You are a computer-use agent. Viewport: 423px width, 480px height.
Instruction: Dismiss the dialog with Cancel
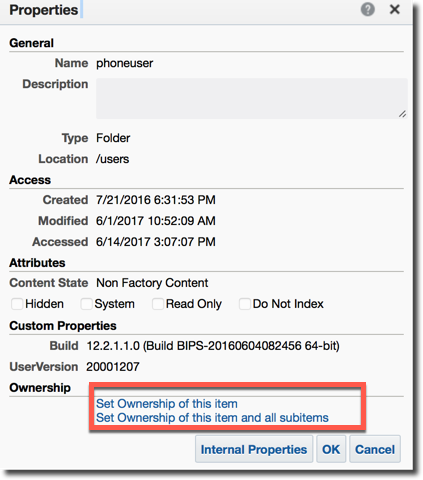375,449
